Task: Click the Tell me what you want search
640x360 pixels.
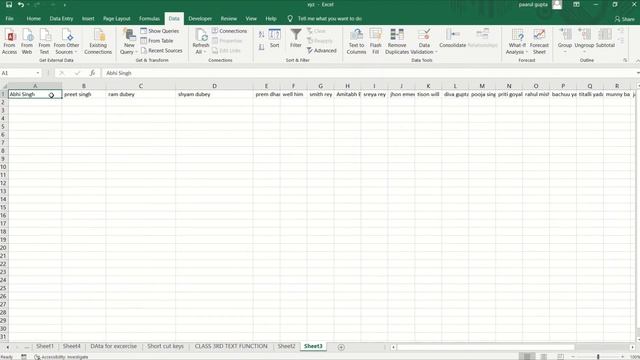Action: (x=329, y=19)
